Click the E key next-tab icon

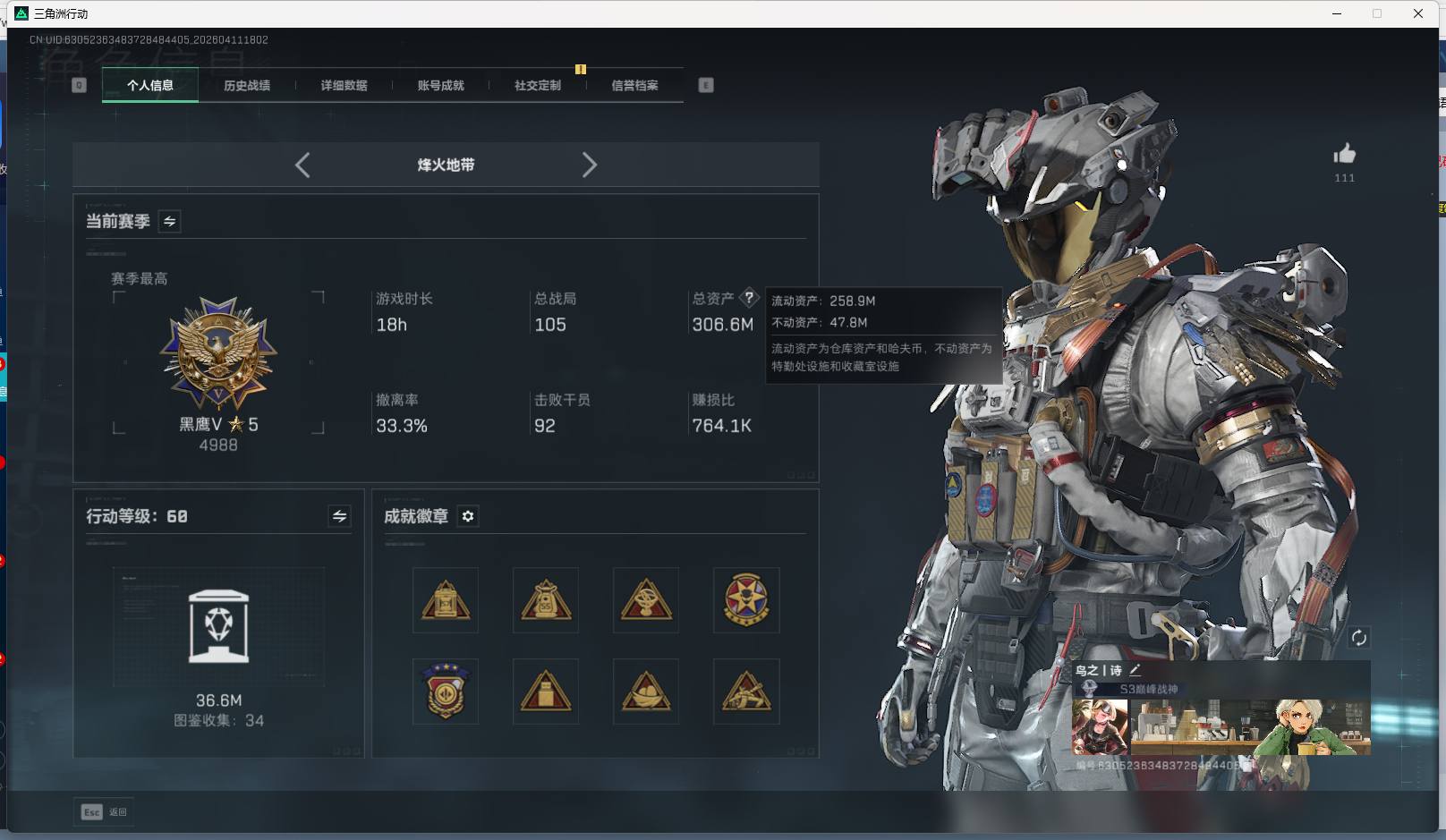click(706, 85)
